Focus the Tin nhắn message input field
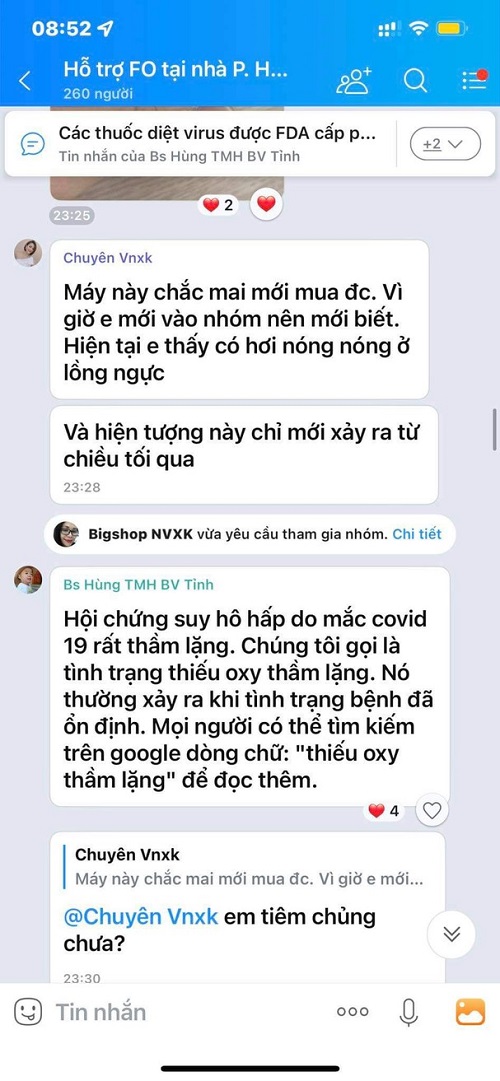500x1081 pixels. click(x=186, y=1012)
